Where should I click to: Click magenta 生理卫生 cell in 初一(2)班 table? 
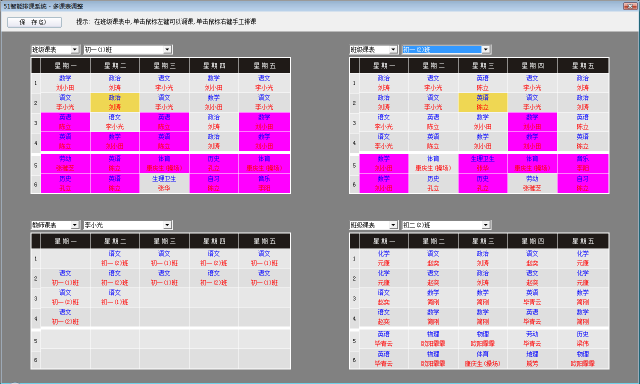point(483,163)
